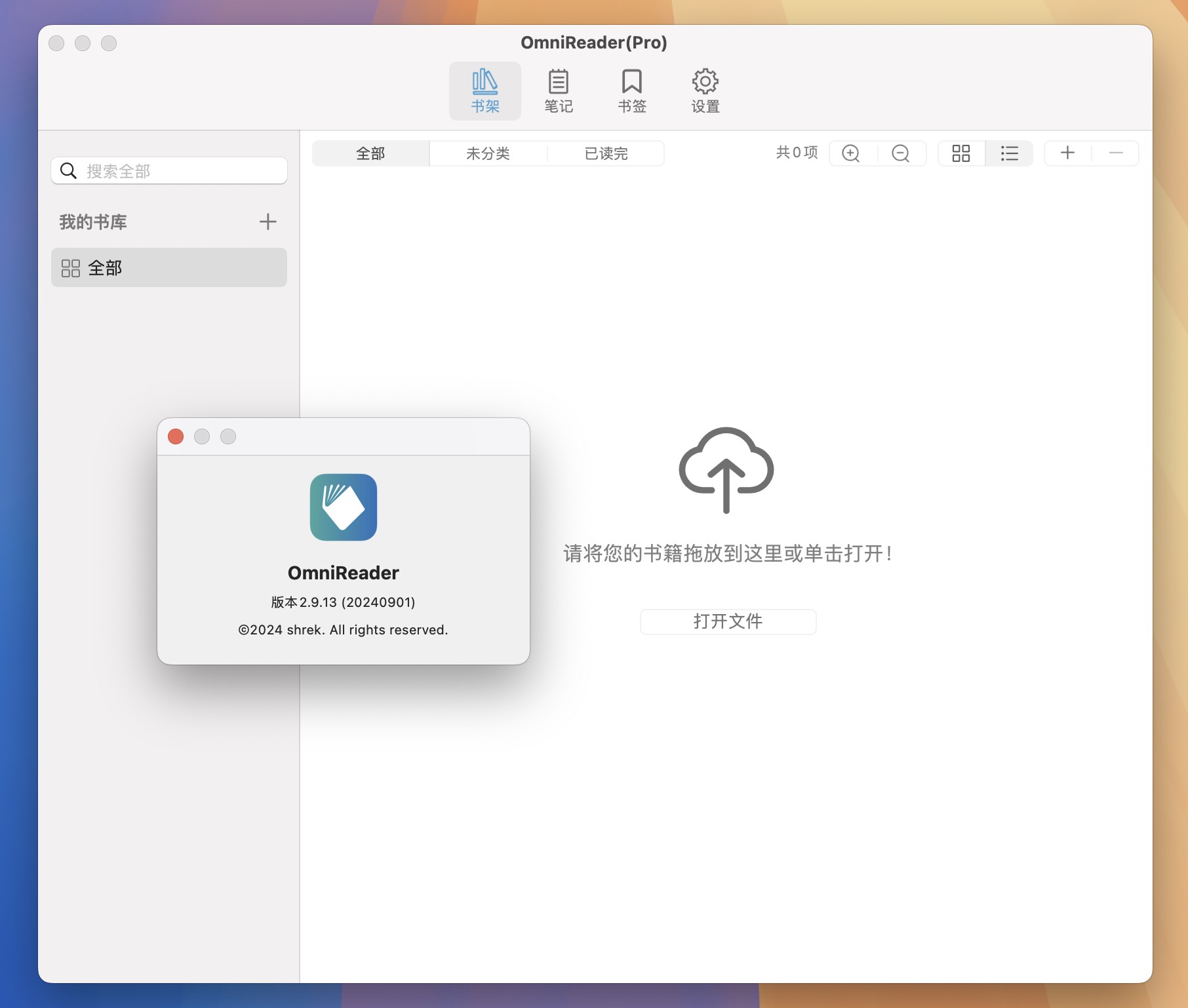
Task: Click the ©2024 shrek copyright text
Action: click(x=343, y=630)
